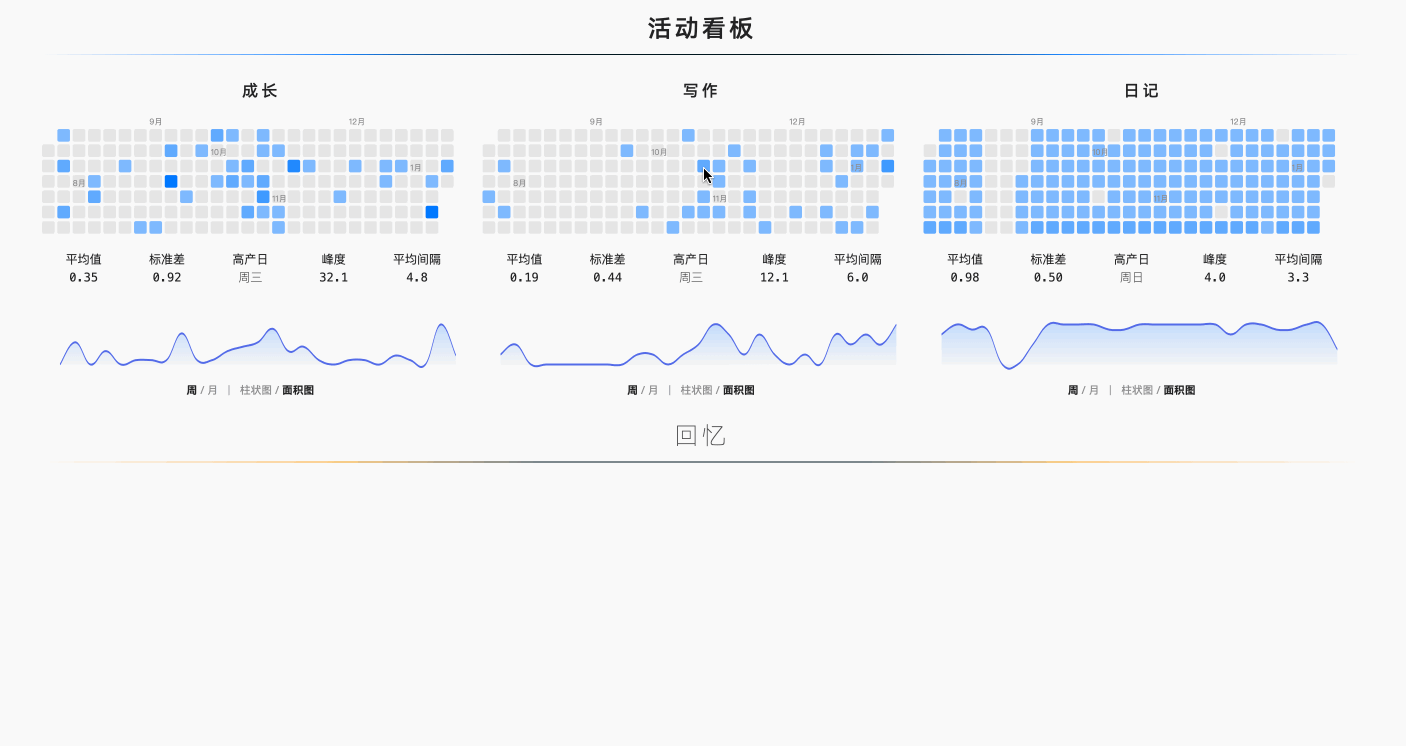1406x746 pixels.
Task: Switch 日记 chart to 月 view
Action: pyautogui.click(x=1094, y=391)
